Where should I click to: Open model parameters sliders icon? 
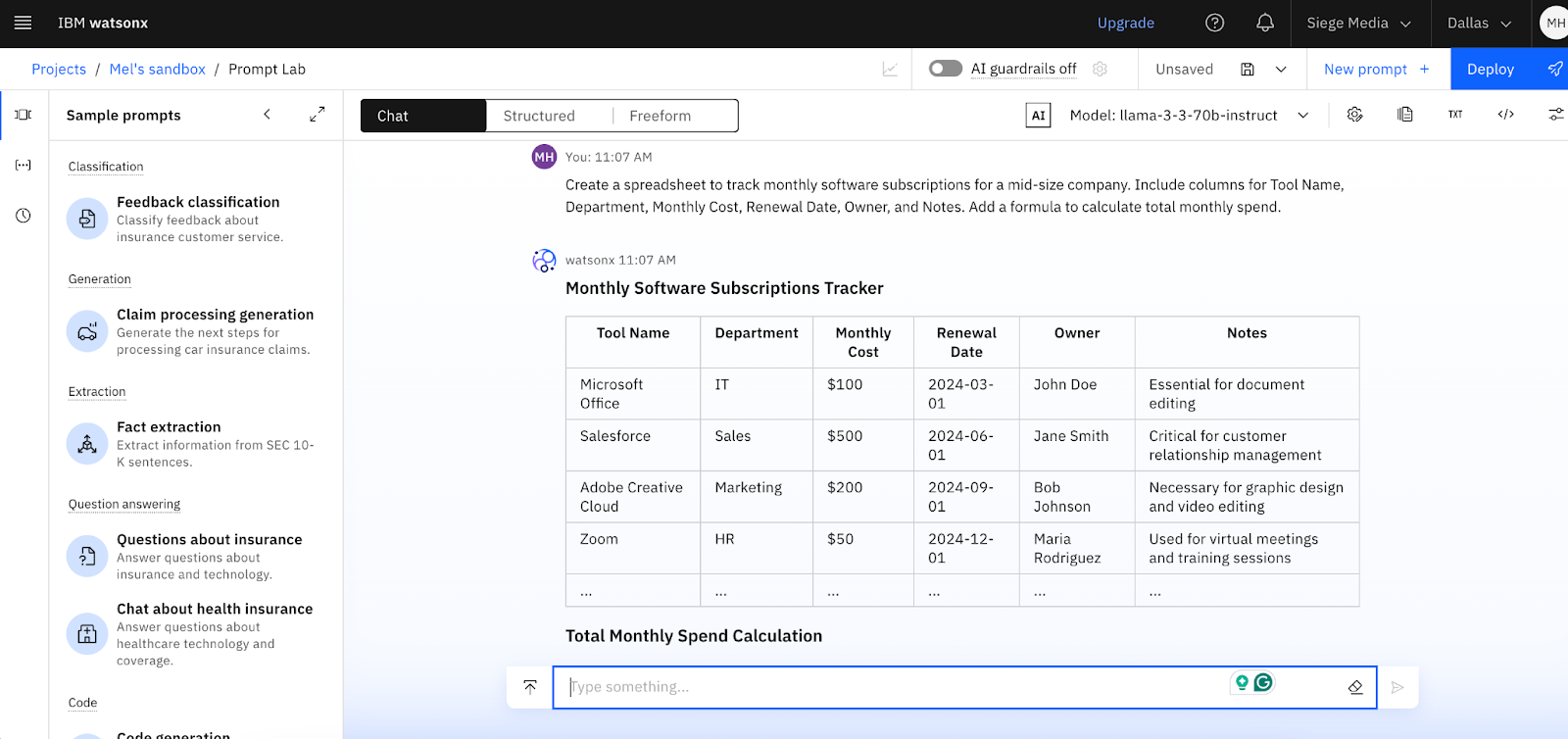coord(1555,115)
